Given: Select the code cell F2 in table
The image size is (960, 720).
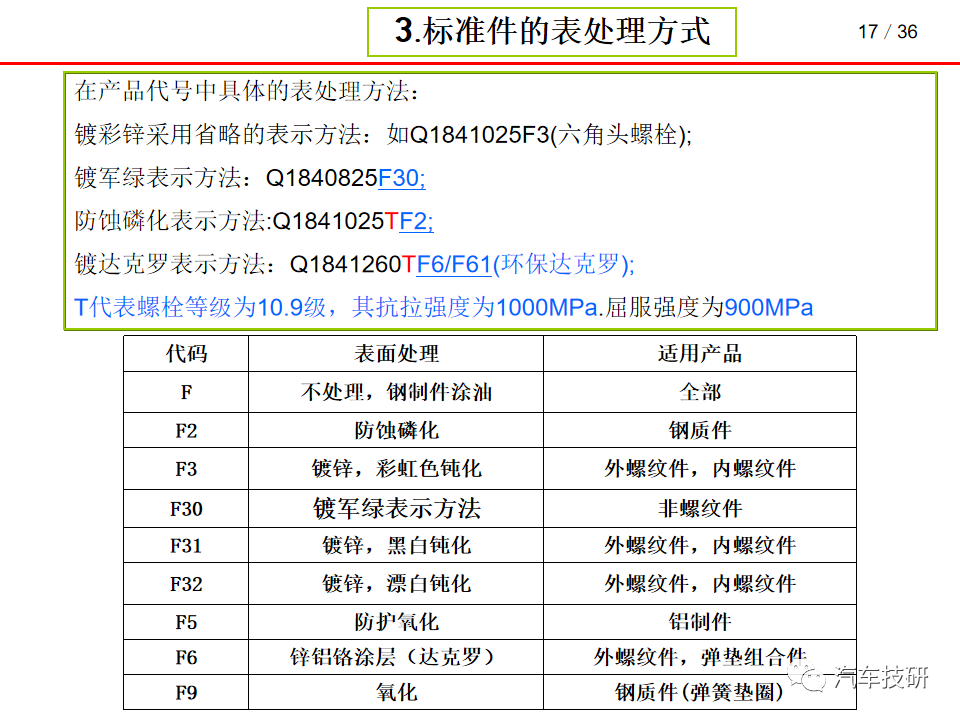Looking at the screenshot, I should (186, 430).
